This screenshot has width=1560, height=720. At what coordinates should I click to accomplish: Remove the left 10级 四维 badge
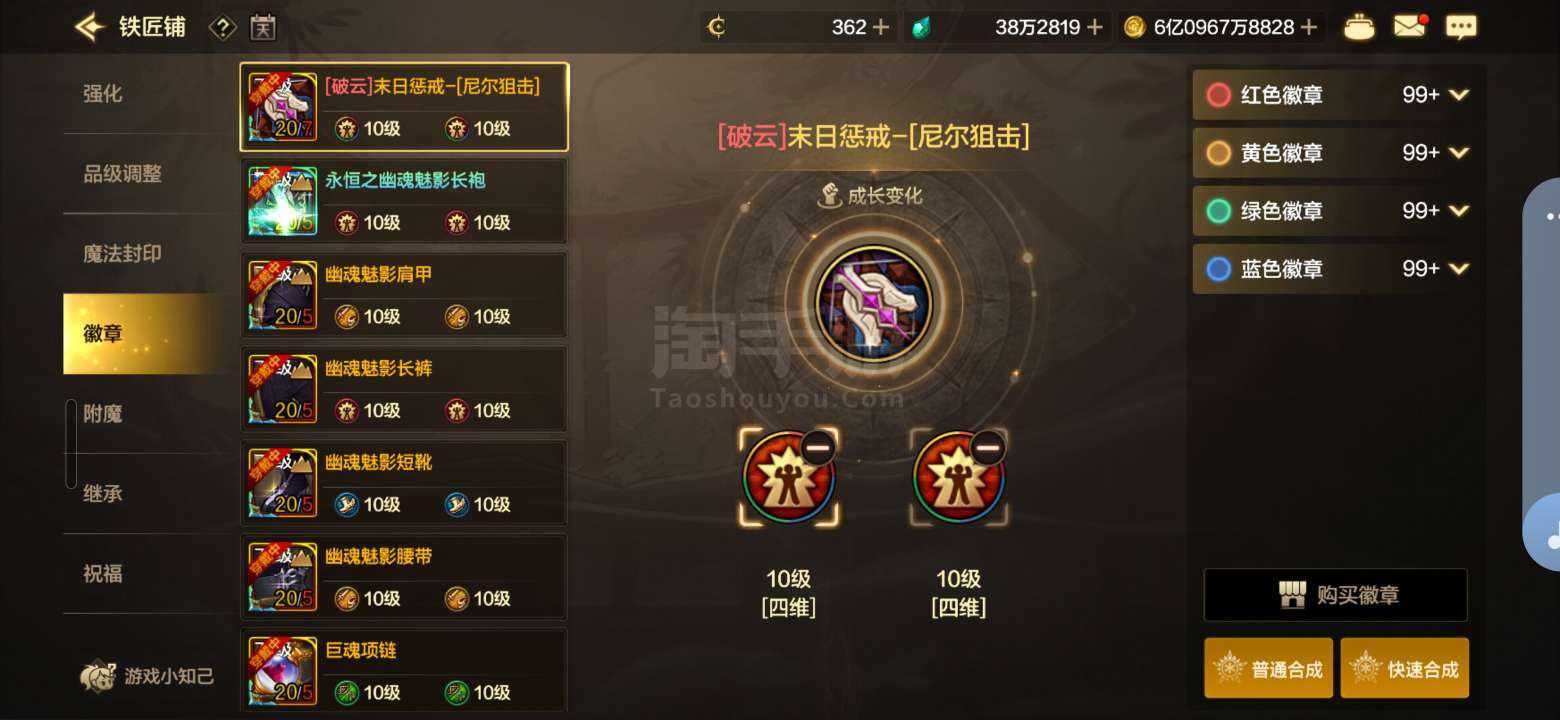point(818,448)
